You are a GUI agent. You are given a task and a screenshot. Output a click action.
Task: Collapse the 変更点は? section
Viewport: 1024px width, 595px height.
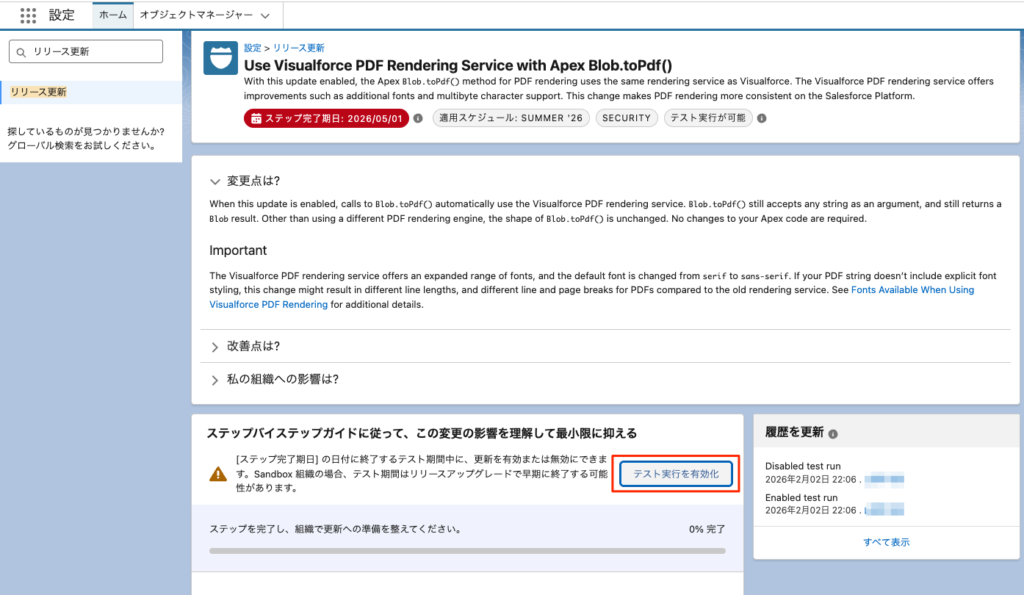tap(214, 181)
